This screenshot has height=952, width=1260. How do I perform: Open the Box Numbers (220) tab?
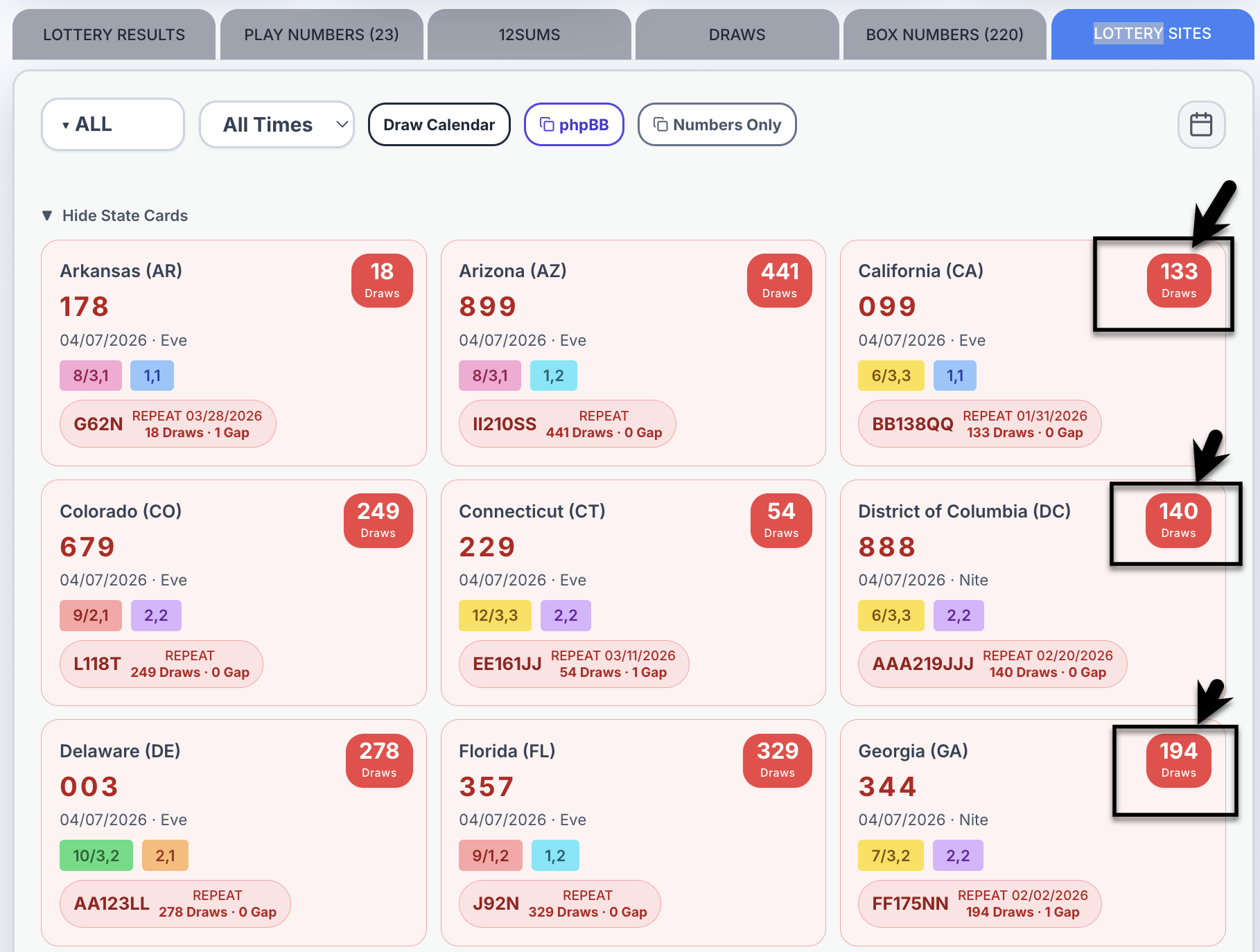click(945, 35)
